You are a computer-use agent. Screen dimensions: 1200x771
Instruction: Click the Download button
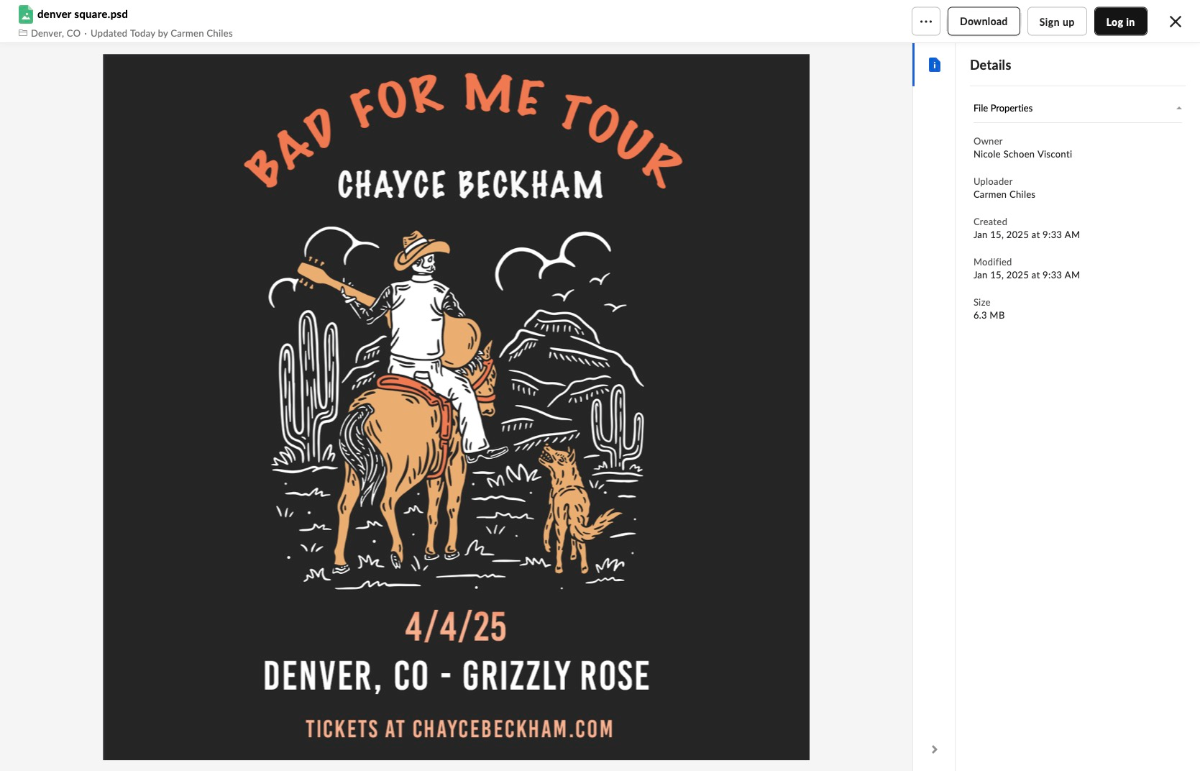(x=983, y=21)
